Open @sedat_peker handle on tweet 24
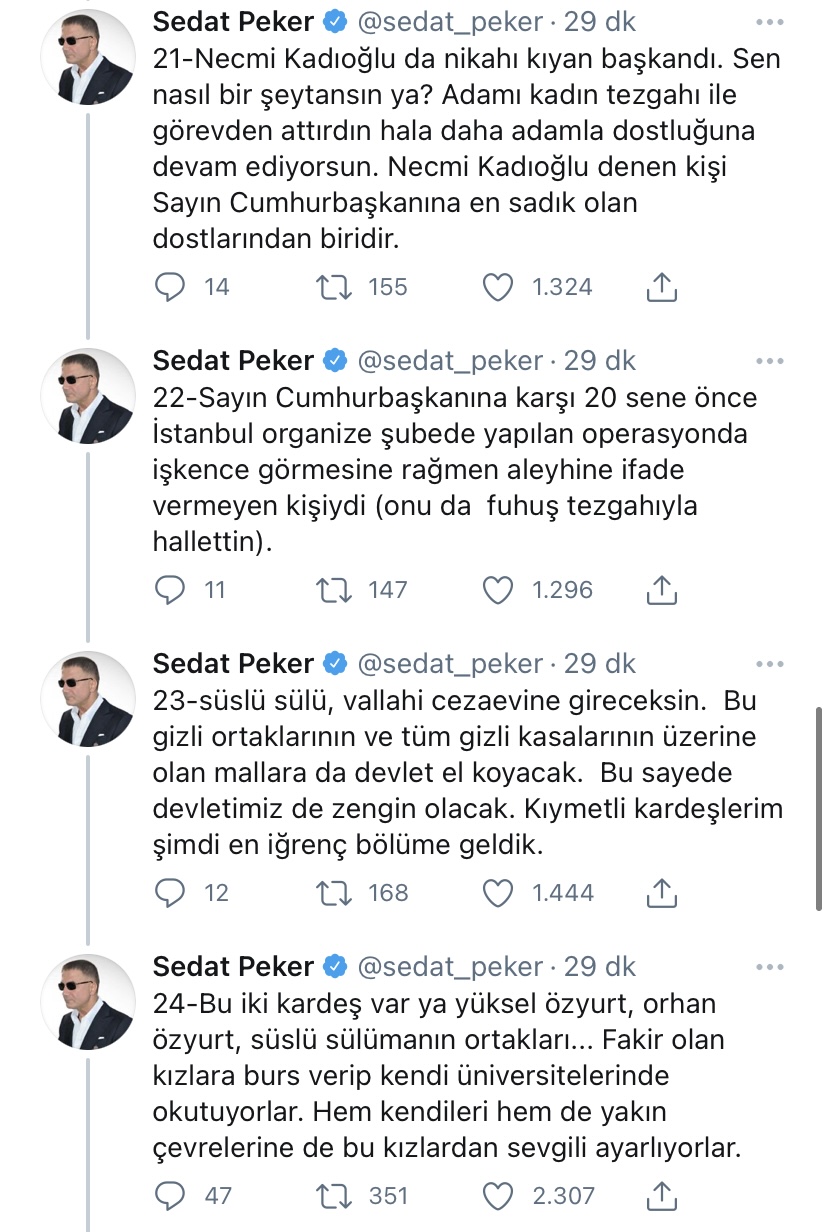This screenshot has width=828, height=1232. pyautogui.click(x=450, y=966)
